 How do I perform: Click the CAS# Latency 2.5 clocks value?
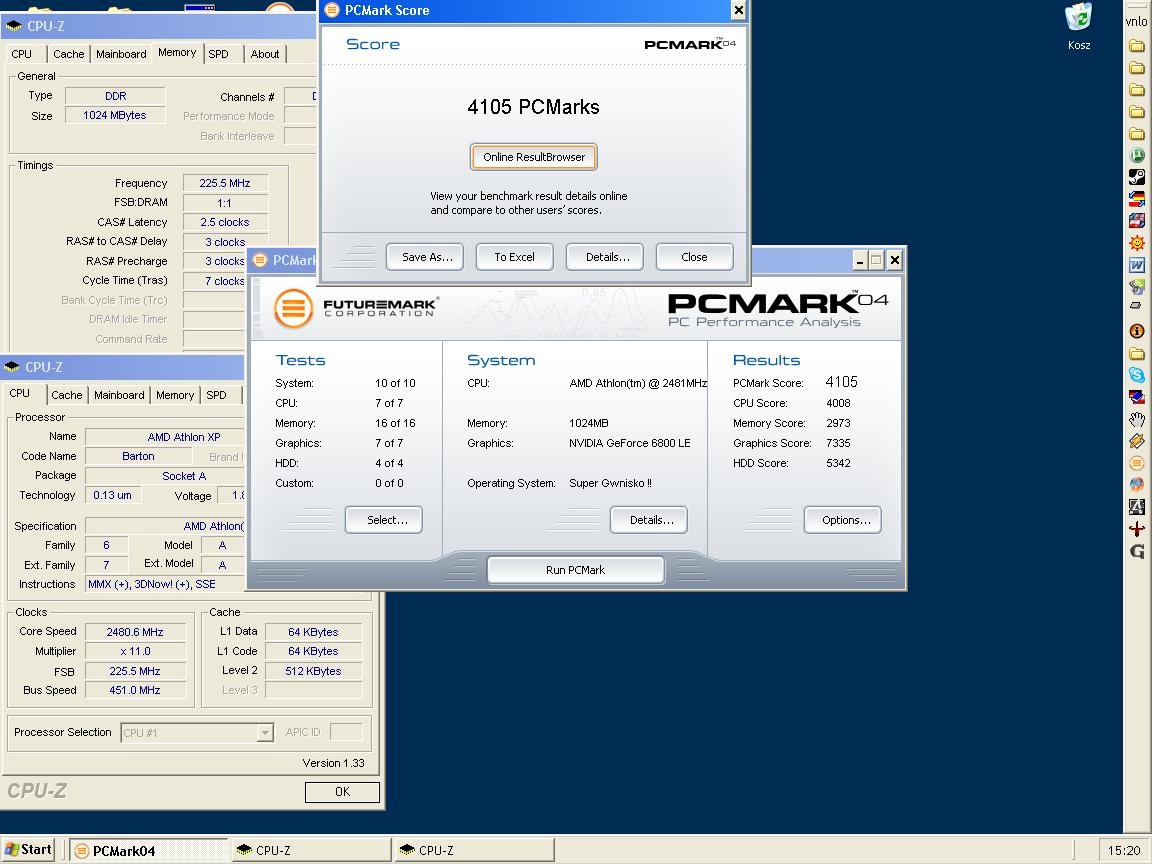point(225,222)
